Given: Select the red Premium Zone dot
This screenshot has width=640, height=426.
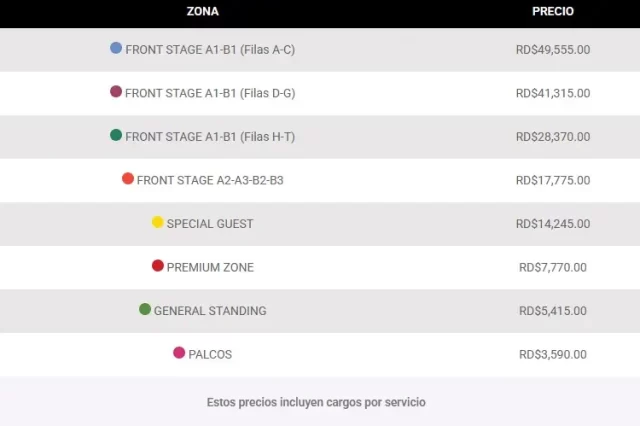Looking at the screenshot, I should pos(158,266).
